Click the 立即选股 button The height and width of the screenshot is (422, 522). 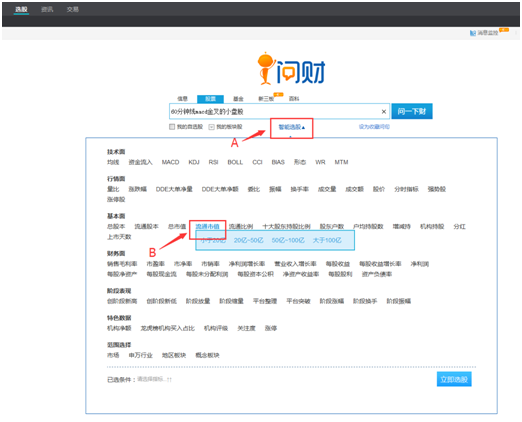454,379
